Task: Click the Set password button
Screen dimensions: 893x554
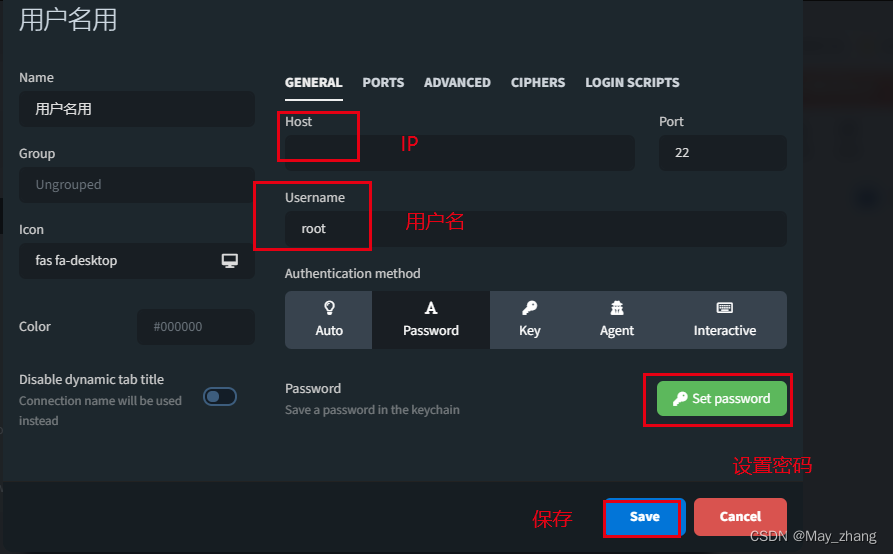Action: coord(722,399)
